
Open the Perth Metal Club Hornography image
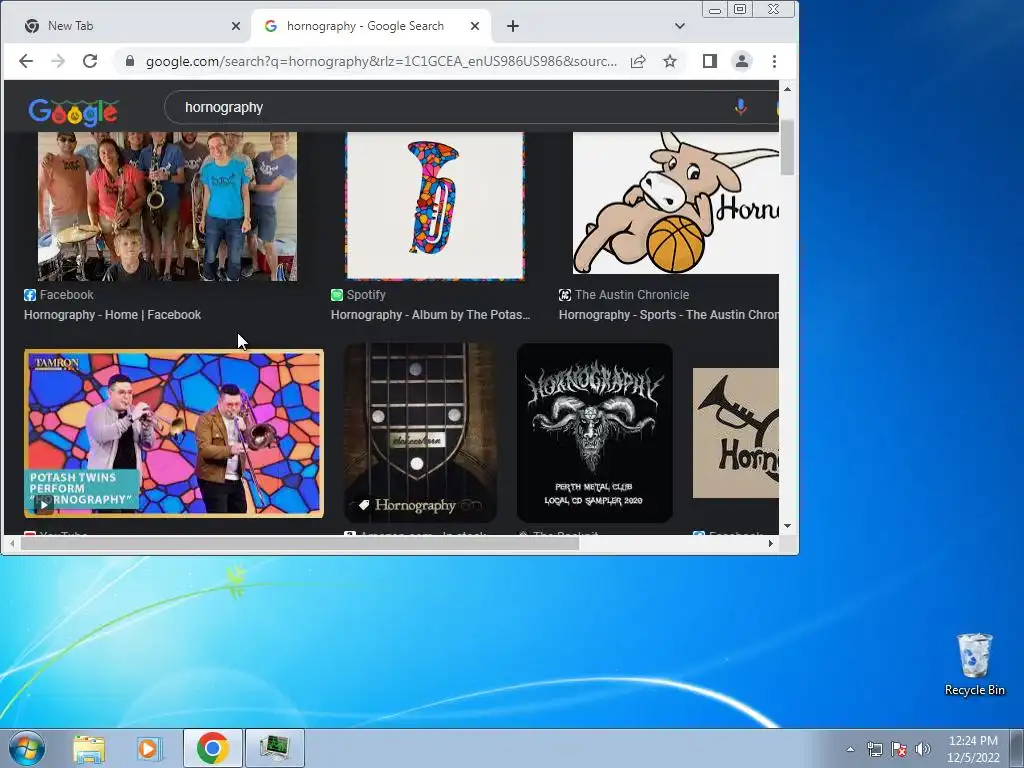pyautogui.click(x=594, y=432)
